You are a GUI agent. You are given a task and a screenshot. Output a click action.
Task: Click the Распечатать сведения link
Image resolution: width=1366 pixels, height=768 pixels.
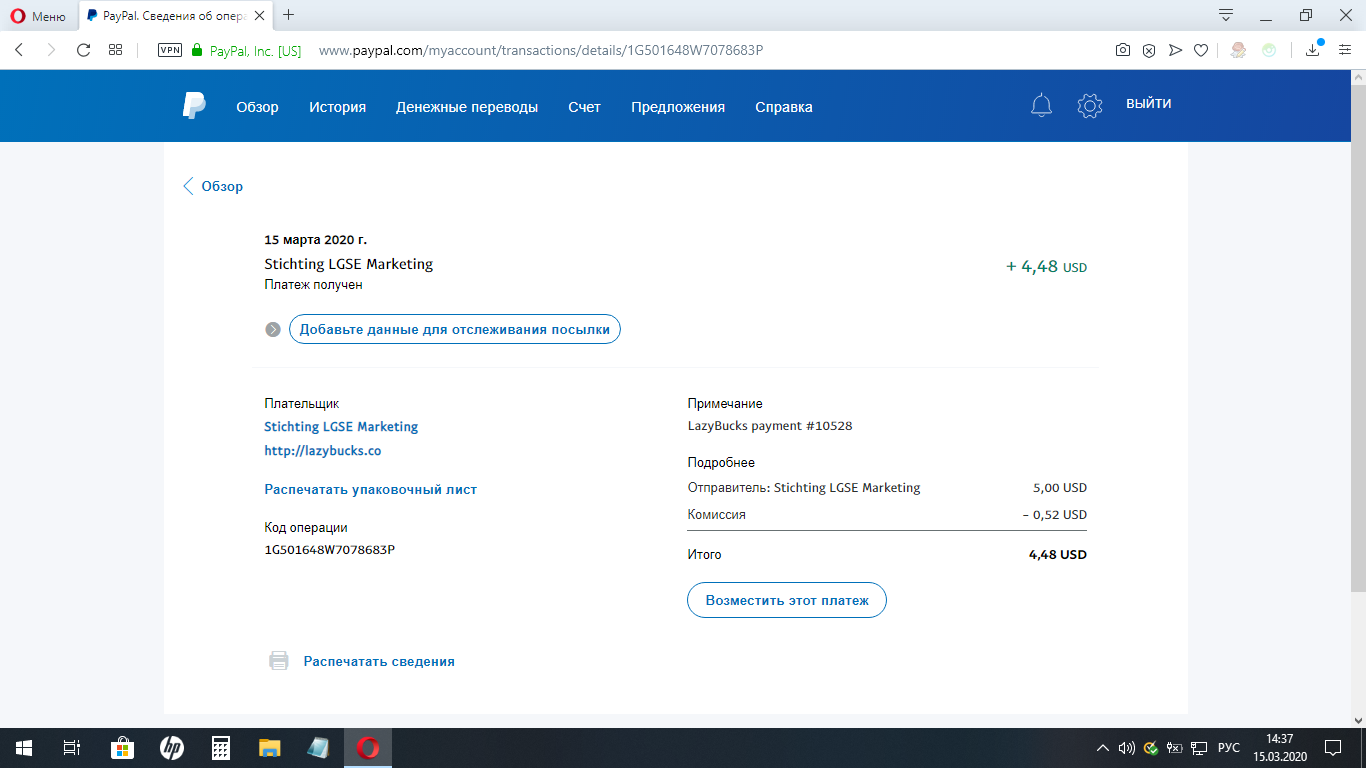tap(379, 661)
